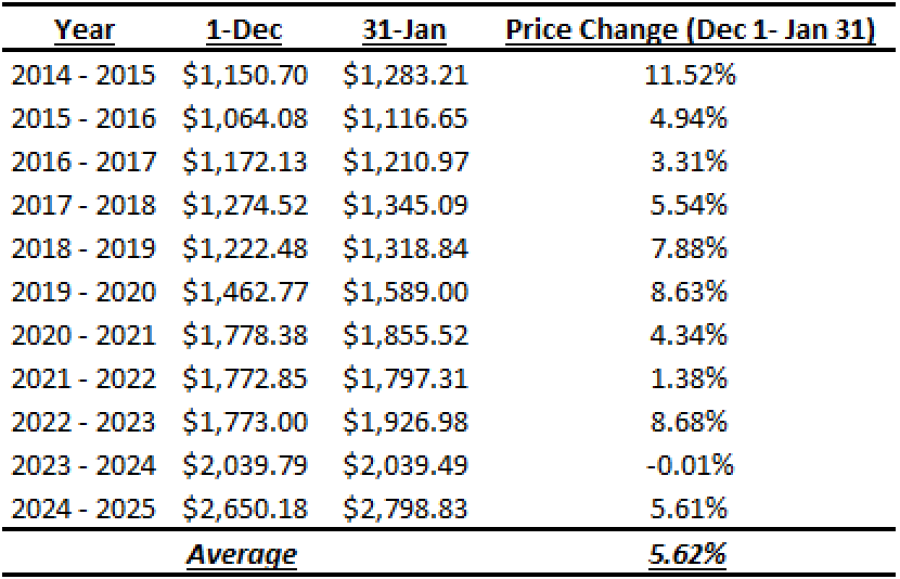The height and width of the screenshot is (579, 900).
Task: Select the $1,274.52 cell
Action: tap(246, 205)
